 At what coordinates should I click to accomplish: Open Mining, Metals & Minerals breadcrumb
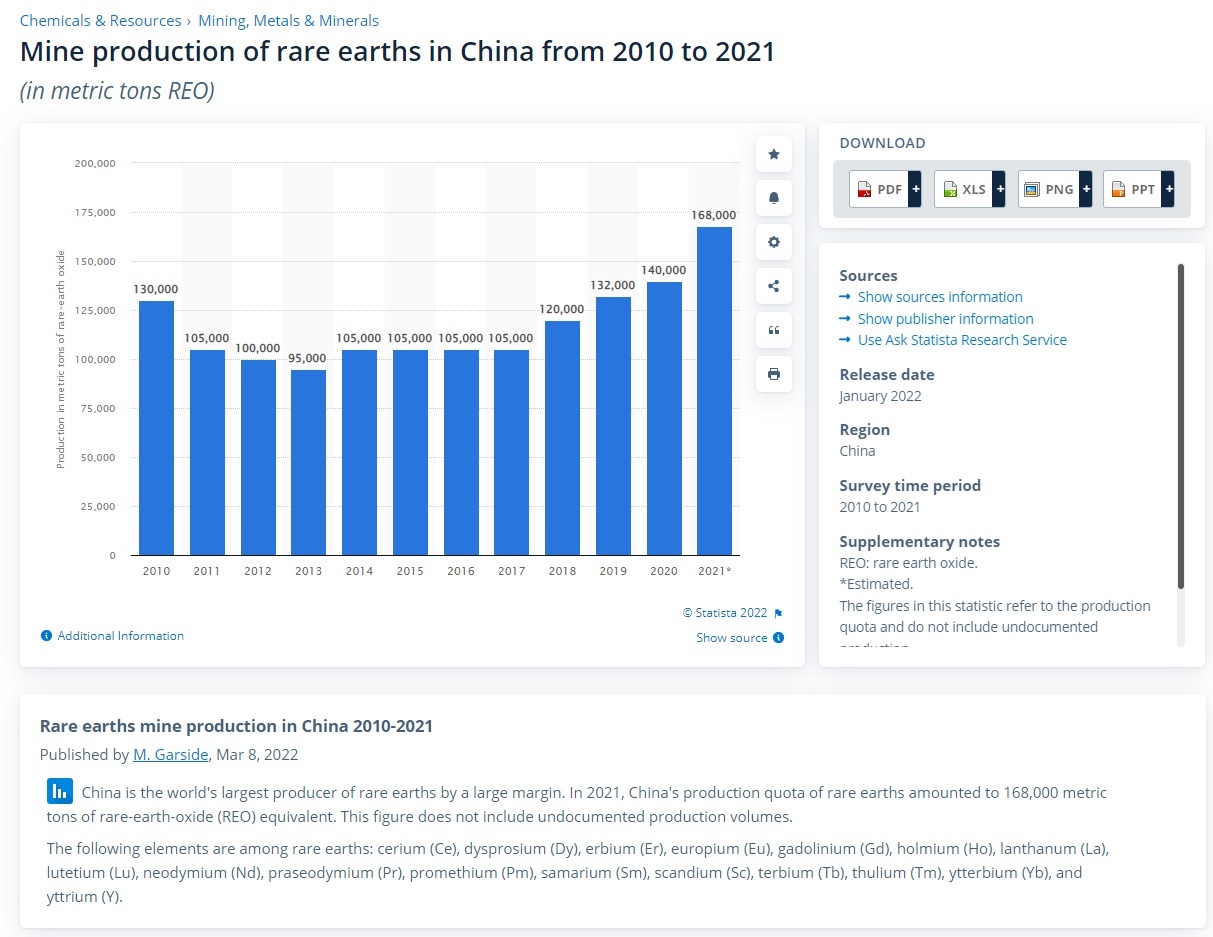[x=289, y=20]
